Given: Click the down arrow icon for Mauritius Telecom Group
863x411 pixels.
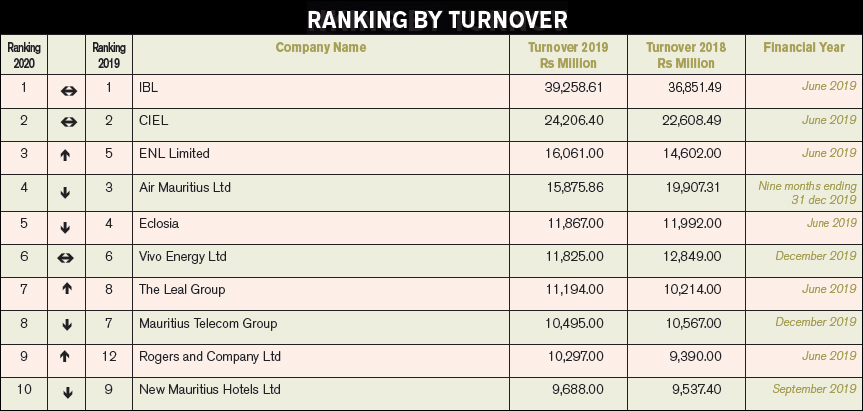Looking at the screenshot, I should (67, 325).
